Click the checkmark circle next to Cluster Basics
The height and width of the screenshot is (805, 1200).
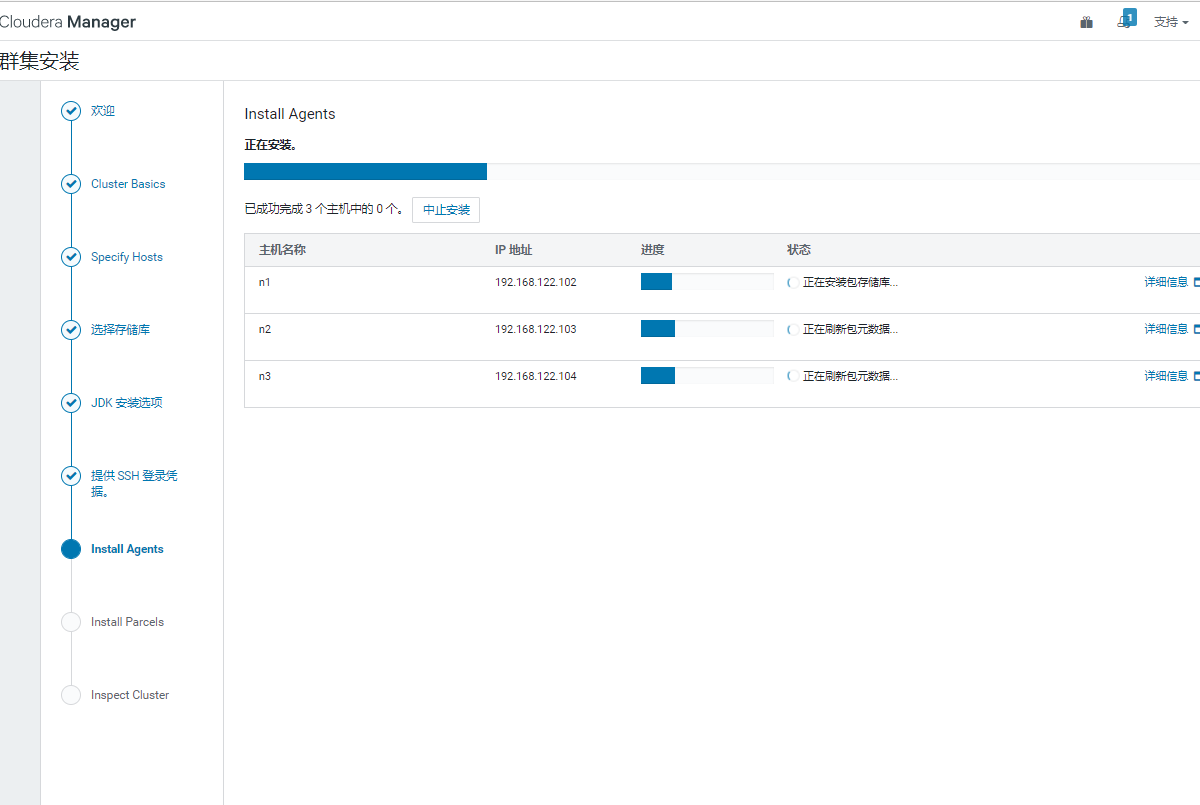[71, 184]
